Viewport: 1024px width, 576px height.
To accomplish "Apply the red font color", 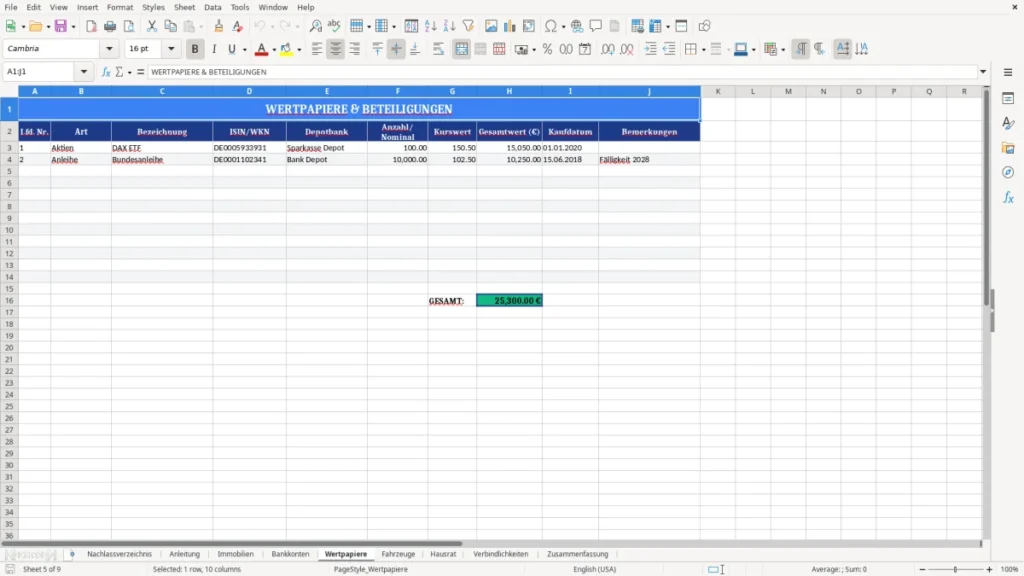I will tap(261, 49).
